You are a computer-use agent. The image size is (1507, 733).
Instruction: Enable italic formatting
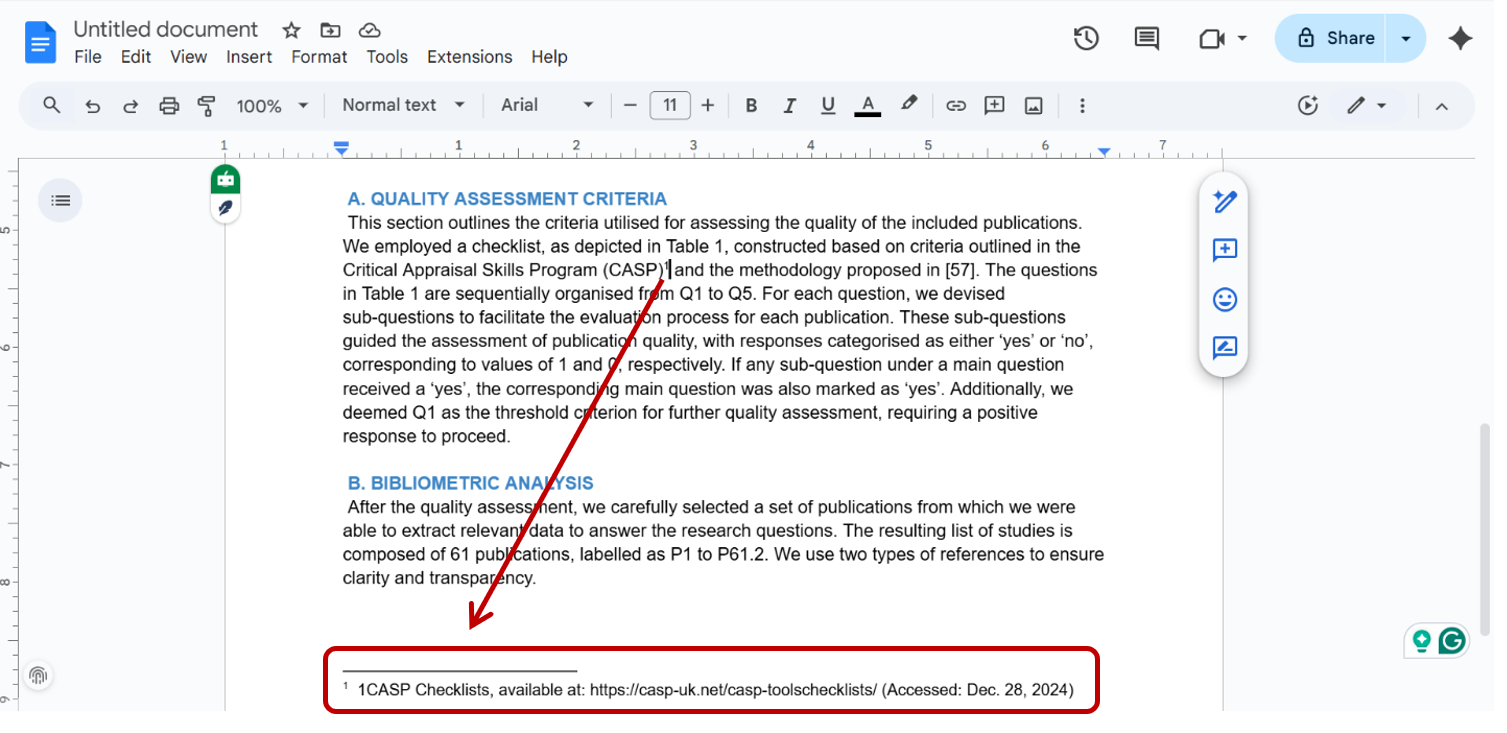point(790,105)
